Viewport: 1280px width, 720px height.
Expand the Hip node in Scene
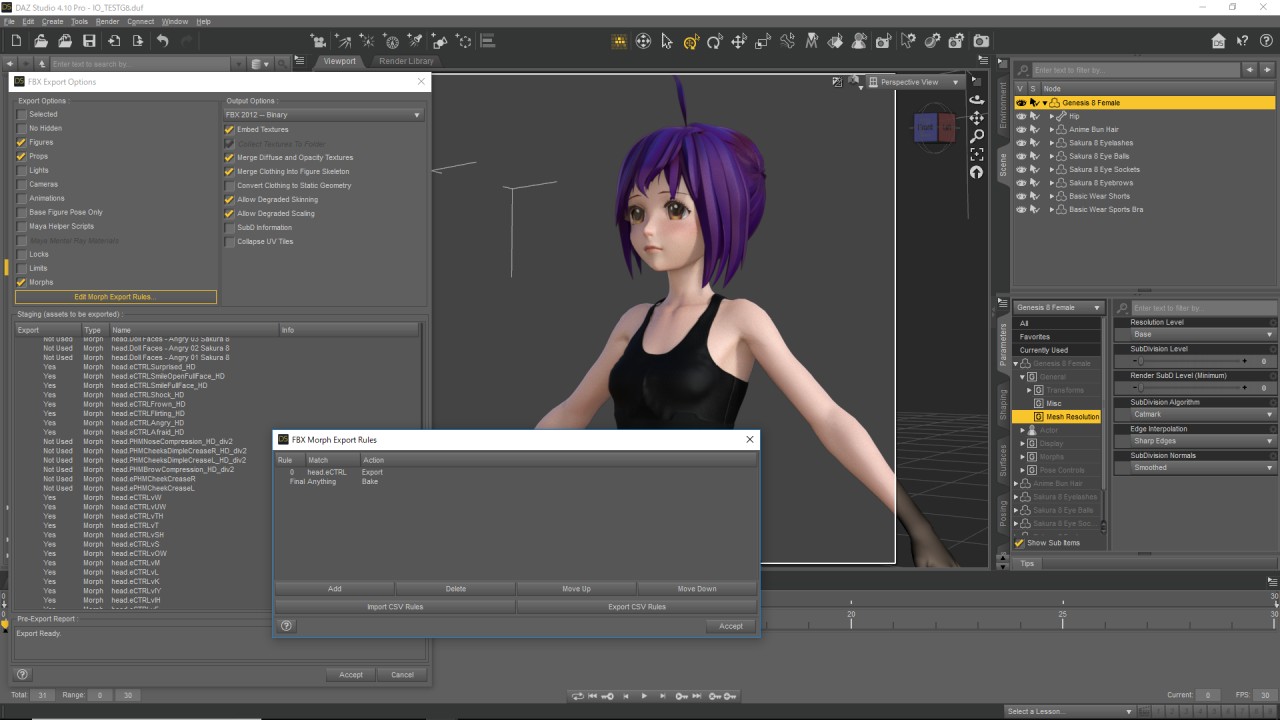1051,116
